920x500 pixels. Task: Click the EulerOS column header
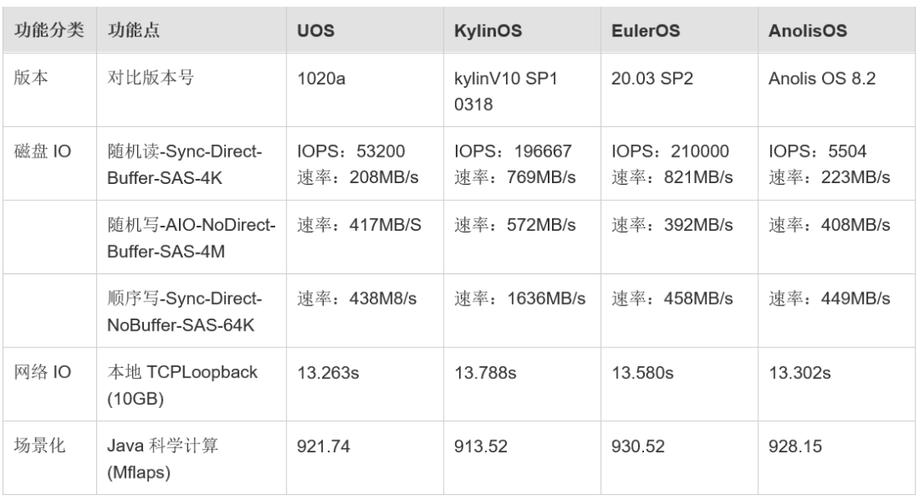pos(679,30)
